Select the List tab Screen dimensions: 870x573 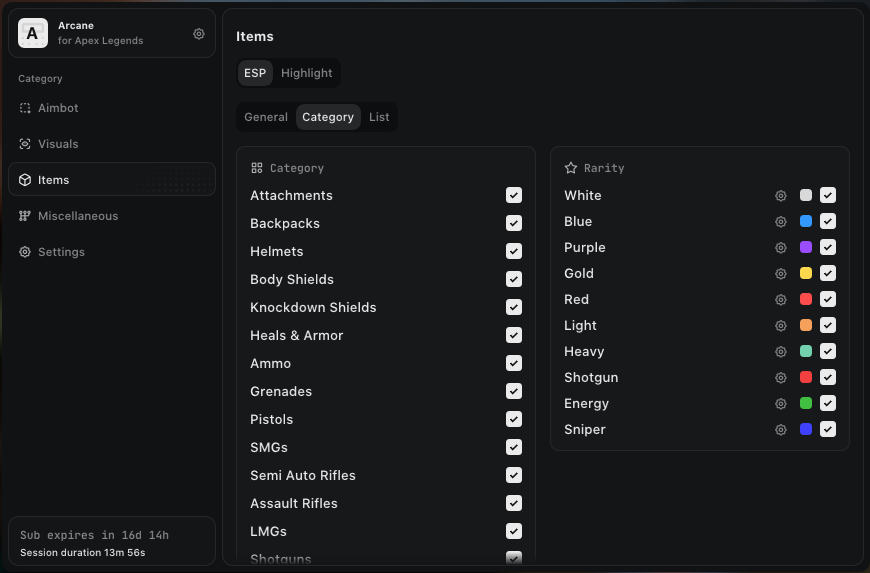pyautogui.click(x=379, y=117)
